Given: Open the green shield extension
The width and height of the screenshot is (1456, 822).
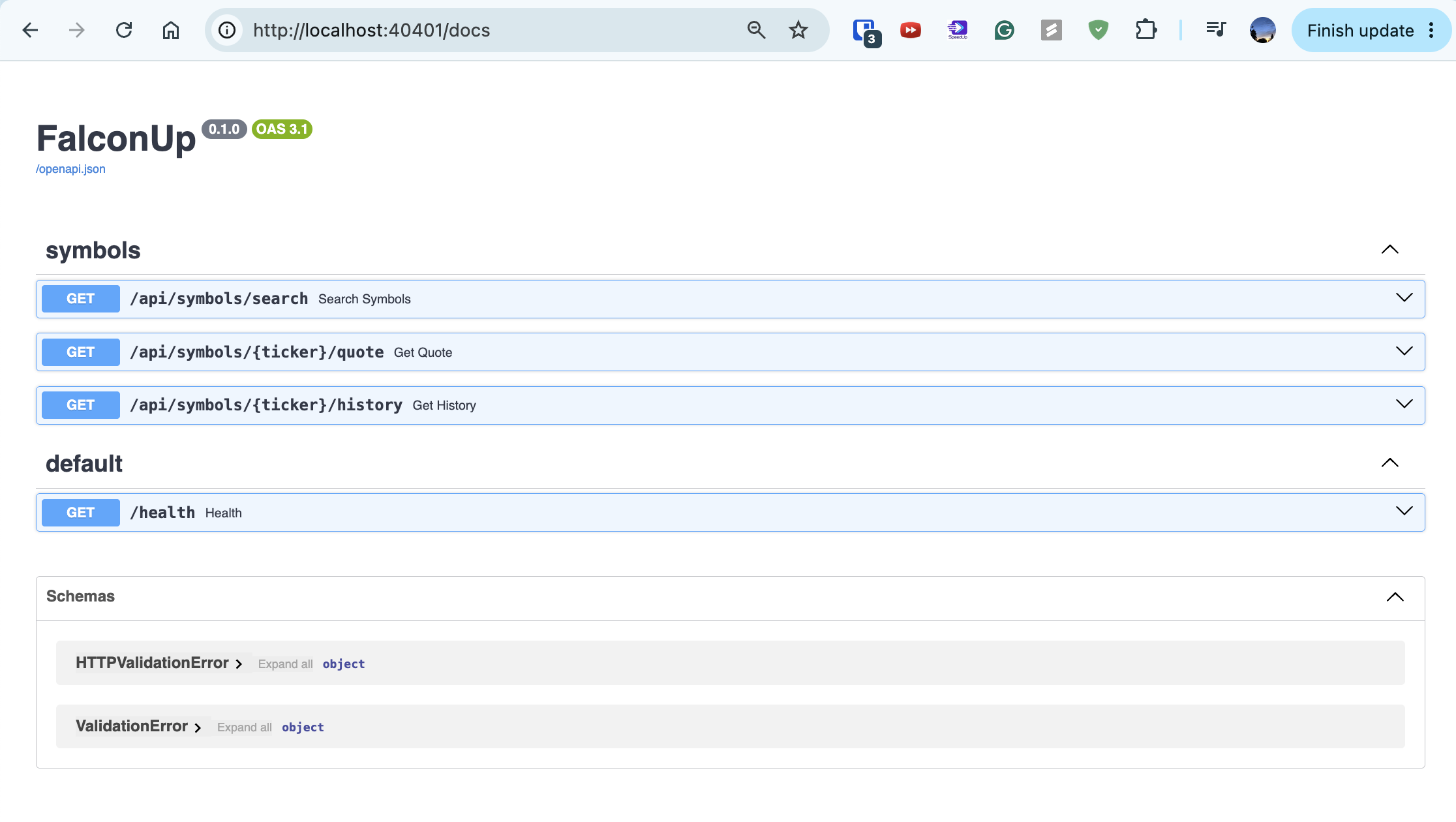Looking at the screenshot, I should pyautogui.click(x=1099, y=30).
